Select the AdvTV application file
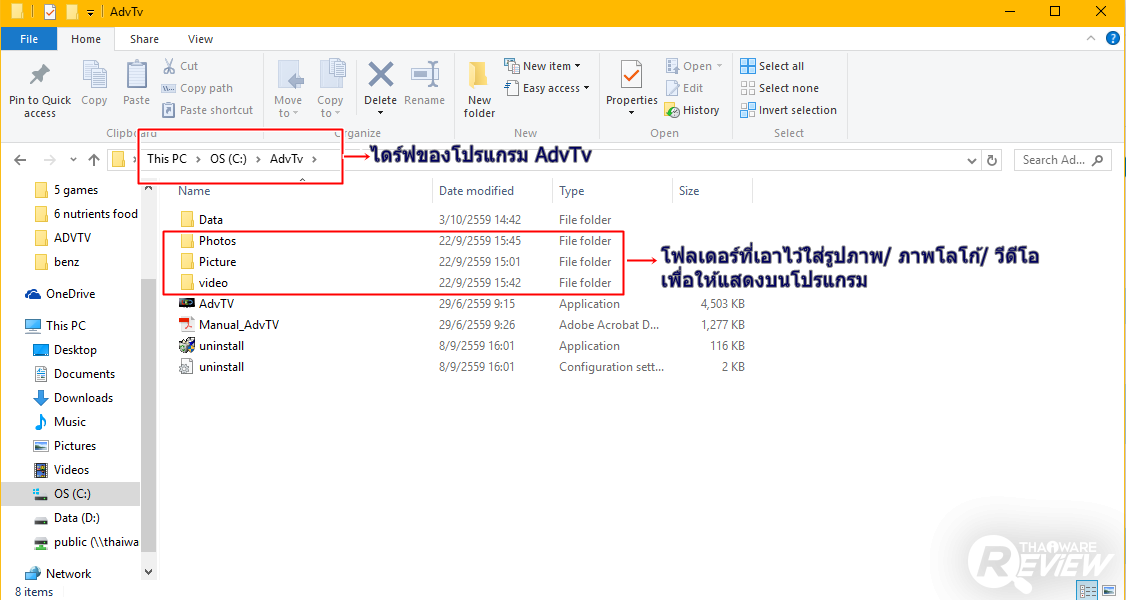 (463, 304)
